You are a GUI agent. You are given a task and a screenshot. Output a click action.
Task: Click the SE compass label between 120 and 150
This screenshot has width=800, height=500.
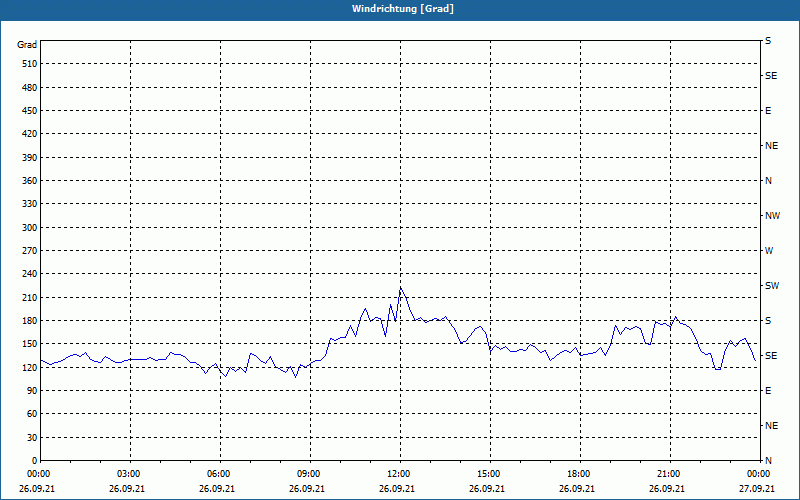coord(771,356)
